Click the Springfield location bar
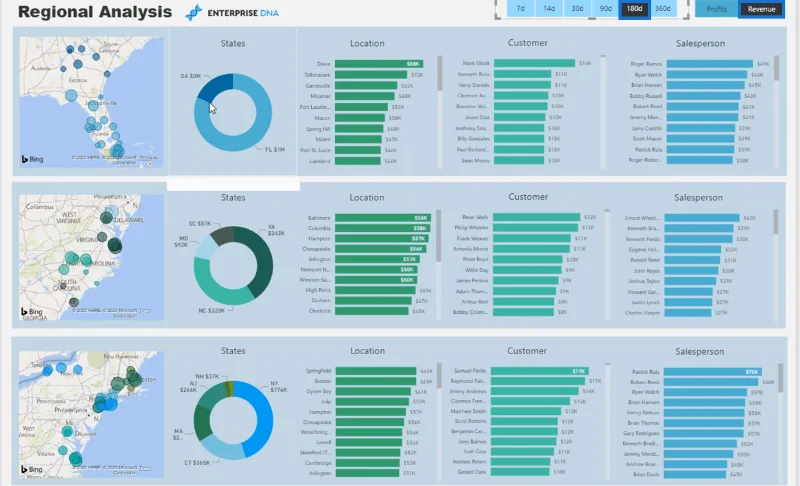This screenshot has width=800, height=486. click(376, 371)
